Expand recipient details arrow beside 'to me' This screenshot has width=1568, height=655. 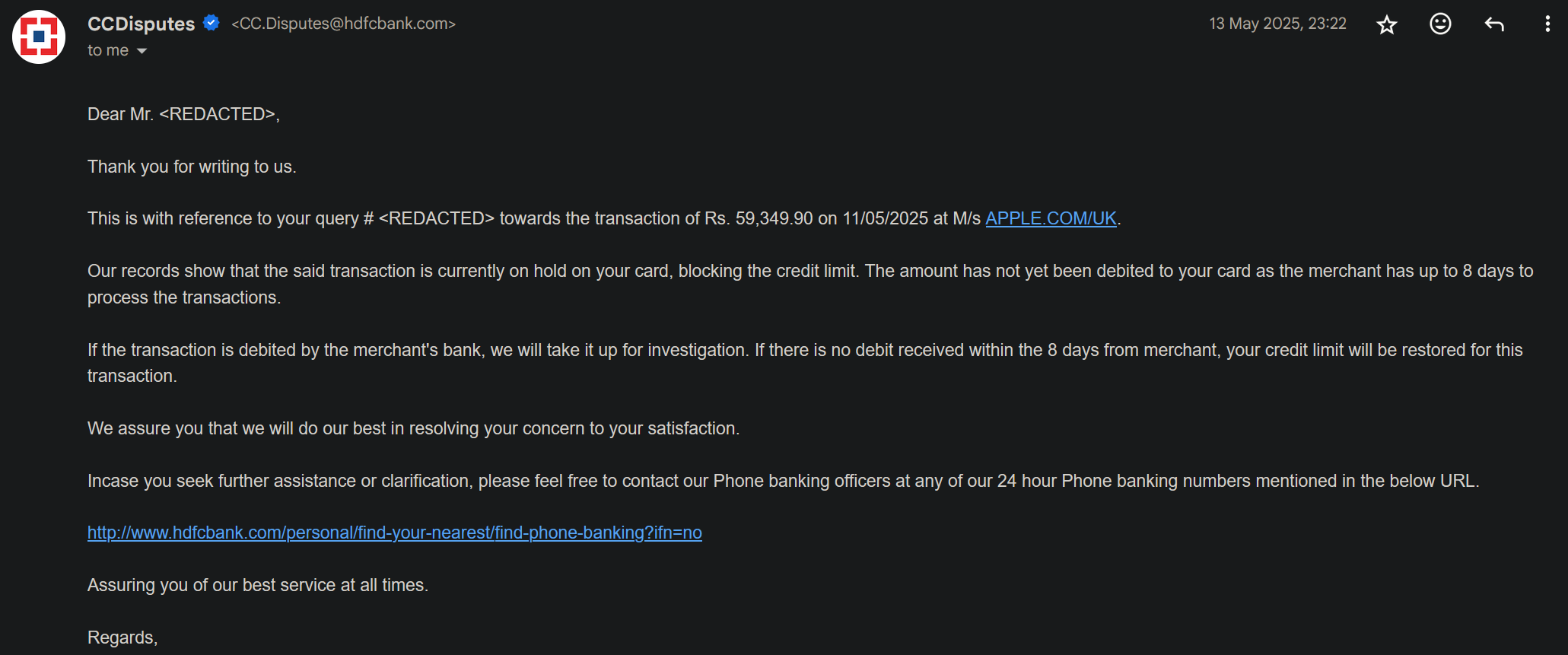coord(142,51)
